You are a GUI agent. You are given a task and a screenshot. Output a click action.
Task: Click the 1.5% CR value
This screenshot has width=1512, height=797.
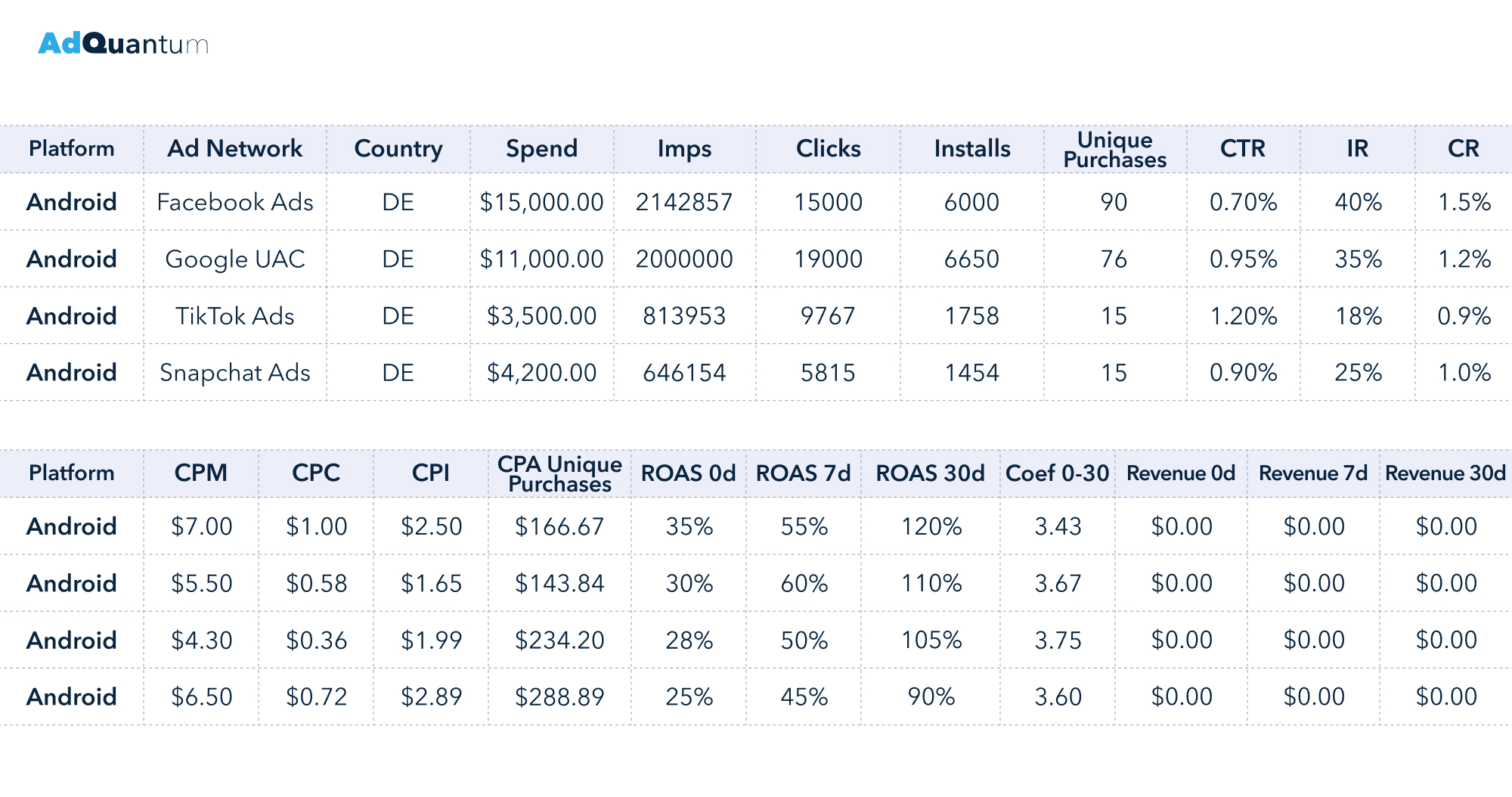(1464, 202)
